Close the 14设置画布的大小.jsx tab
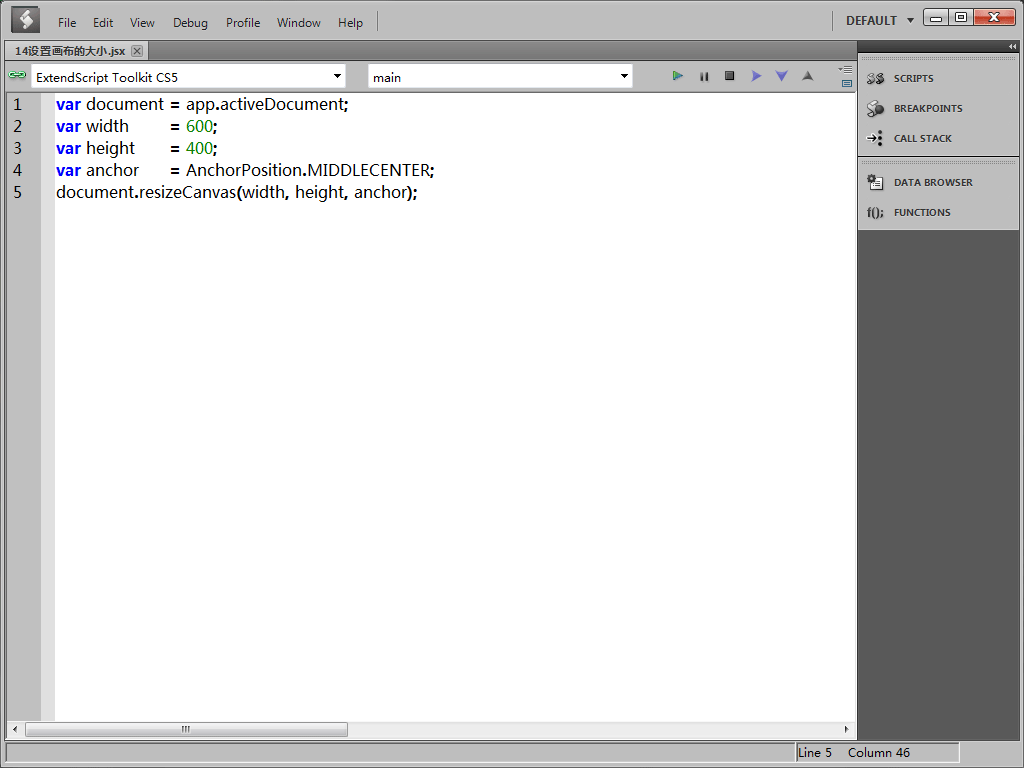The height and width of the screenshot is (768, 1024). [x=136, y=51]
